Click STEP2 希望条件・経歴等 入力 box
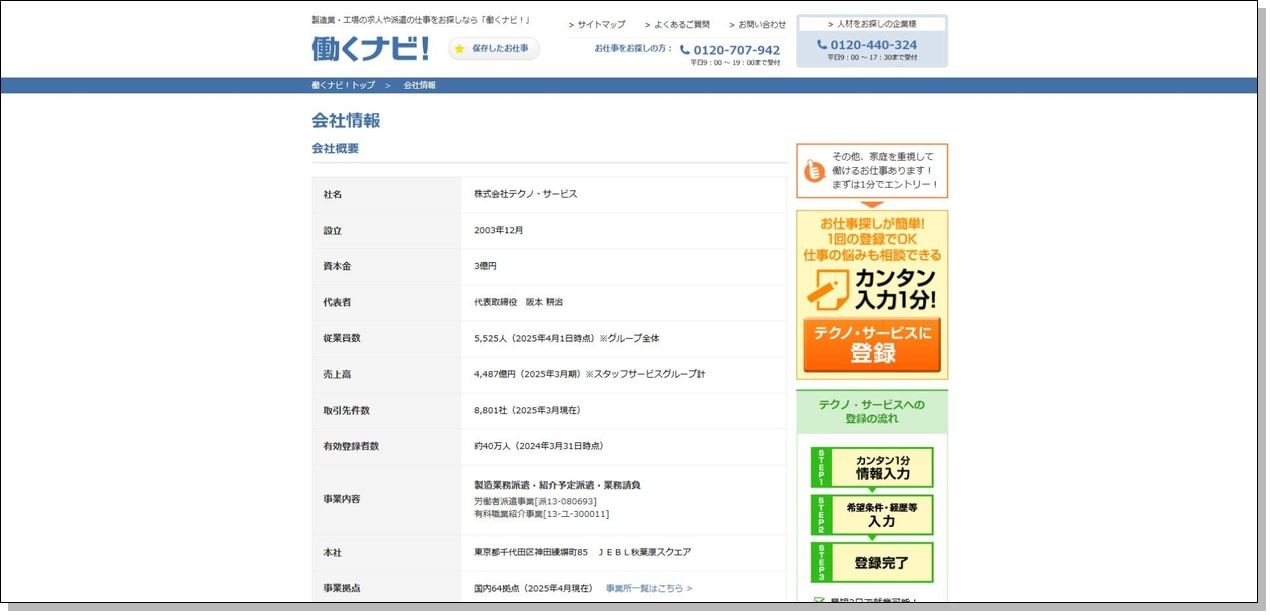 pyautogui.click(x=872, y=515)
